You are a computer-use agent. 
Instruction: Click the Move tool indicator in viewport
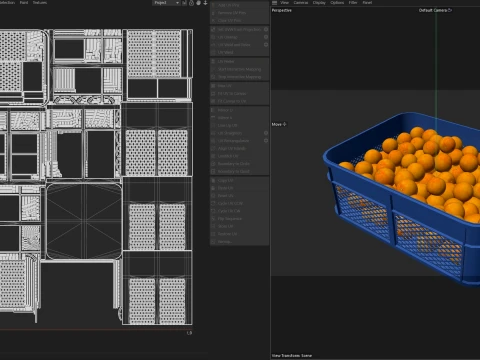tap(279, 124)
